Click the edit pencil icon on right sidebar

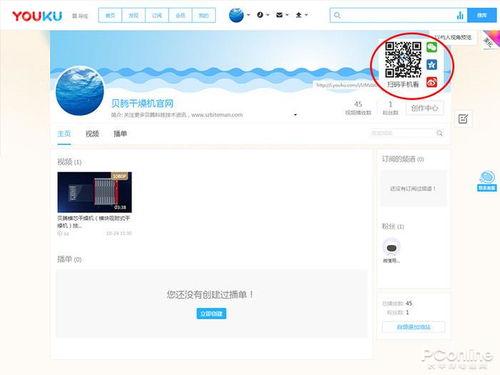point(463,119)
